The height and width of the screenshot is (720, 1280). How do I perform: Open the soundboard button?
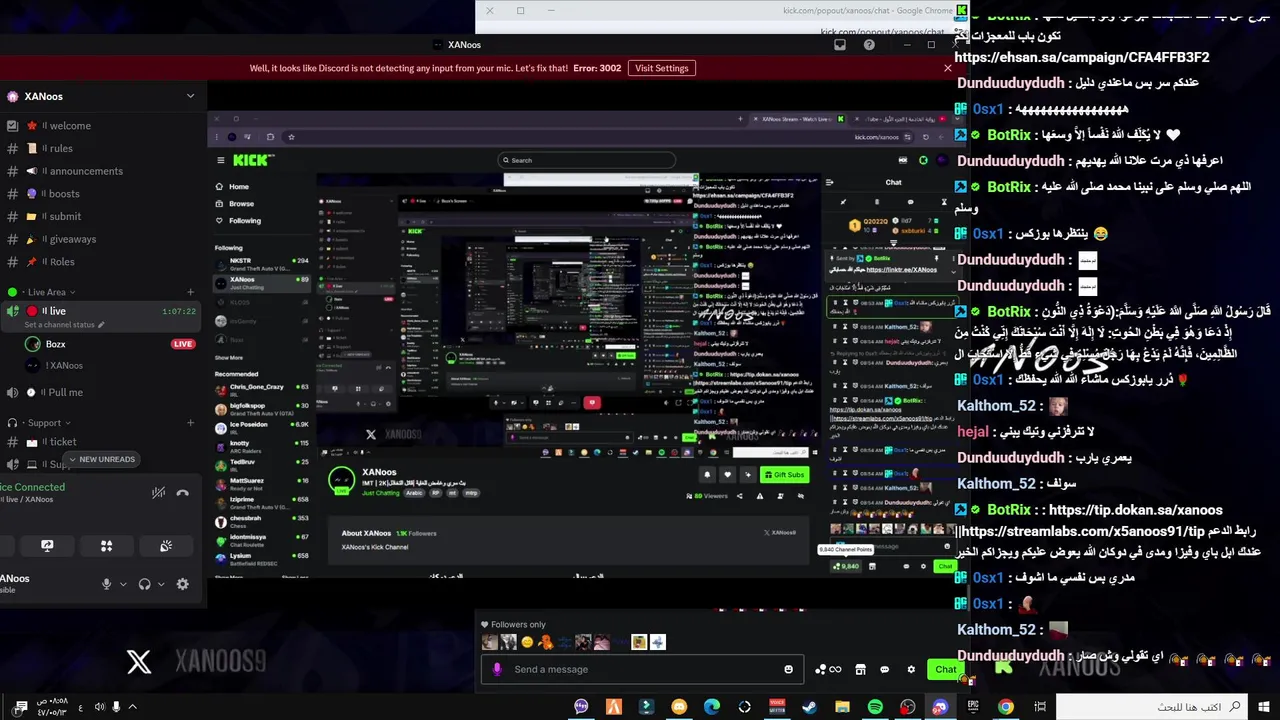pos(166,545)
